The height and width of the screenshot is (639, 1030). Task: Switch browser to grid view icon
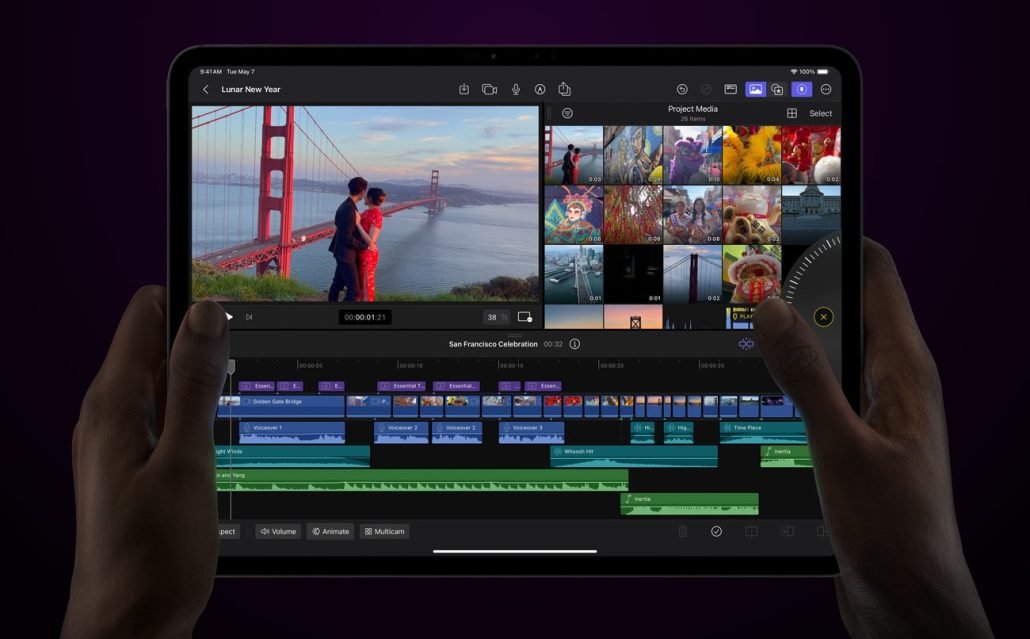(x=792, y=114)
